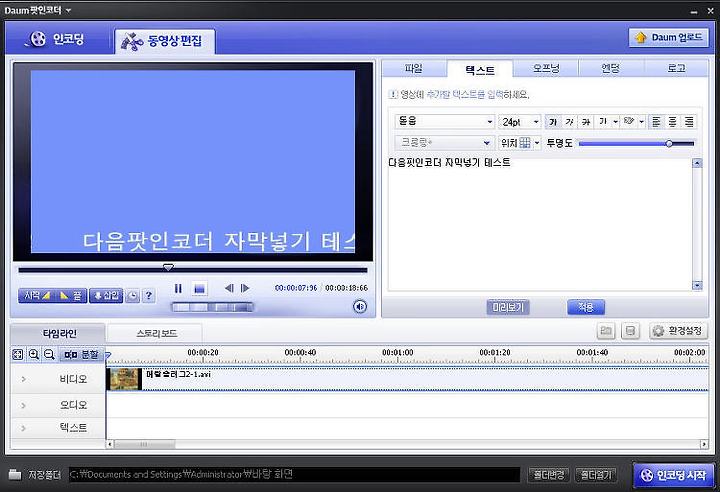
Task: Click the 분할 split tool
Action: coord(81,355)
